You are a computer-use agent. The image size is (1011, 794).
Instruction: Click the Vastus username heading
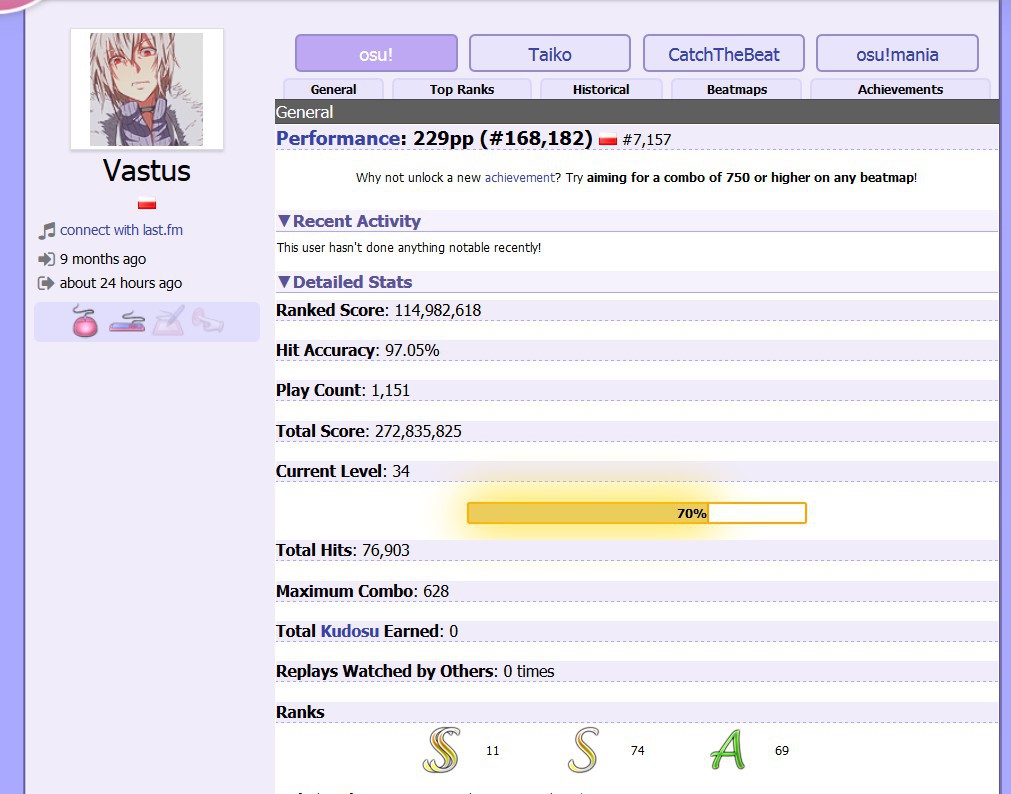[x=146, y=171]
